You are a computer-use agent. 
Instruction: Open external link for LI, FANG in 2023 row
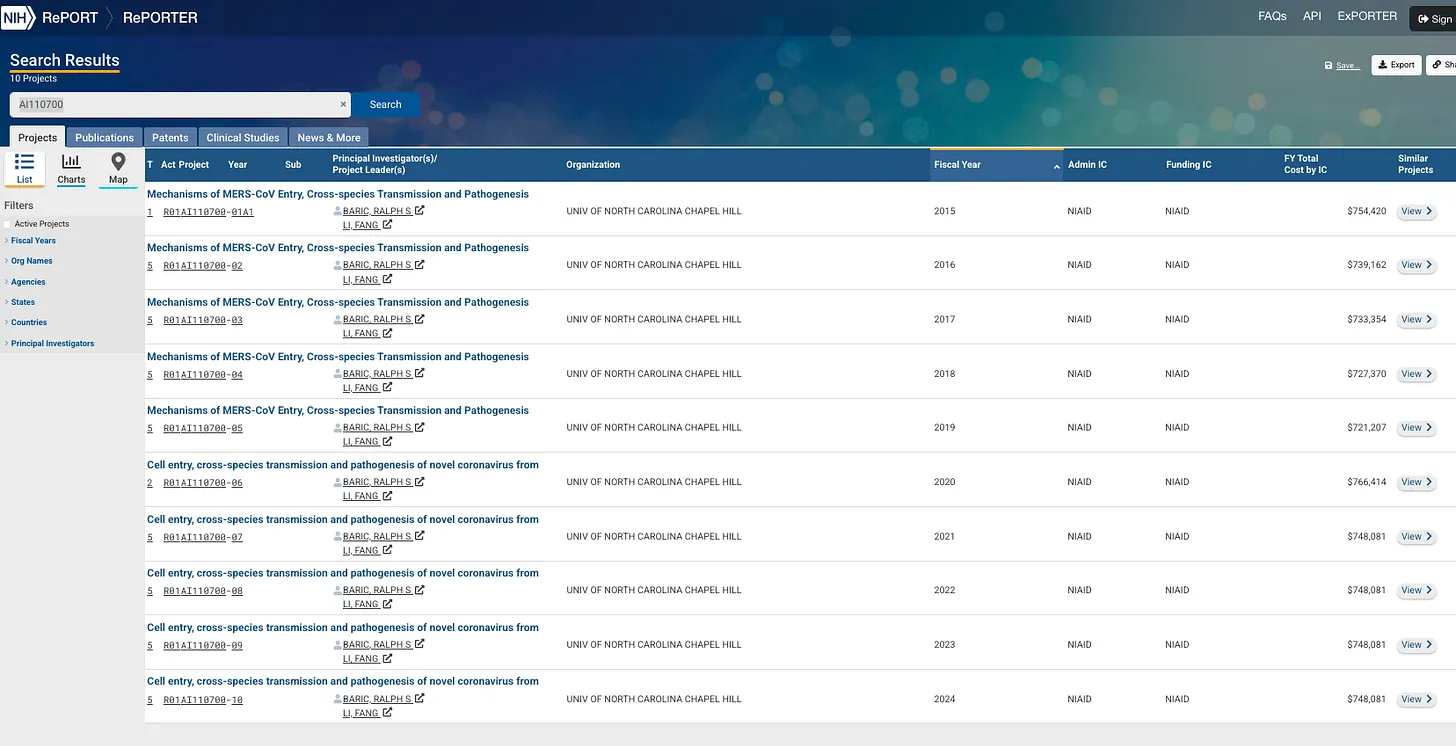[387, 658]
